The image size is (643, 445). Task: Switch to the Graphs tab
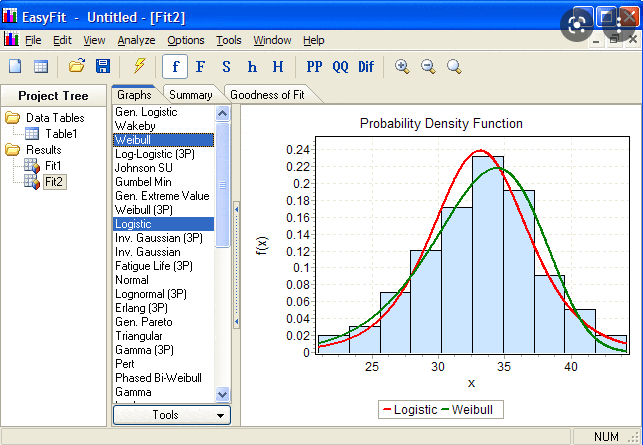tap(134, 95)
